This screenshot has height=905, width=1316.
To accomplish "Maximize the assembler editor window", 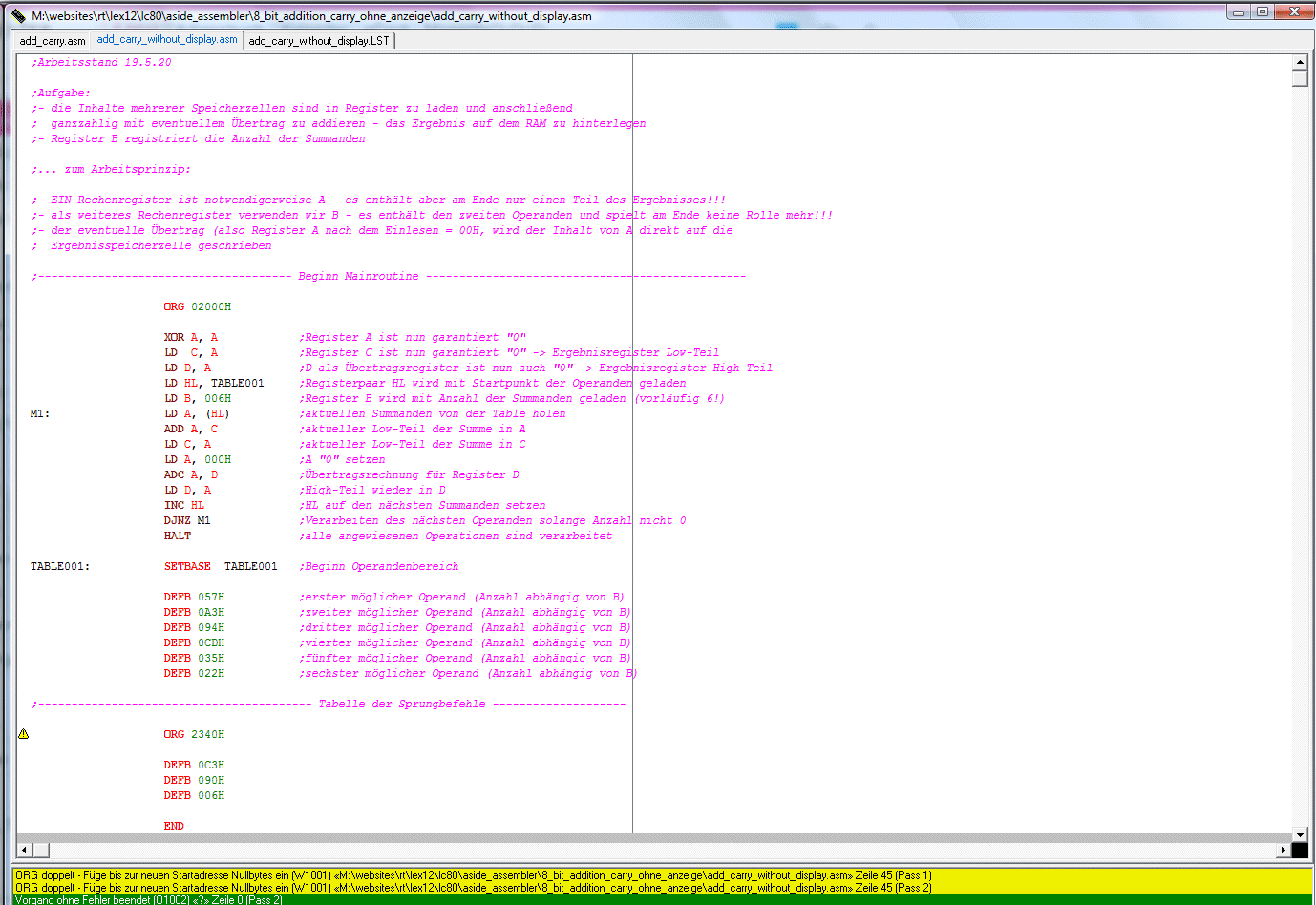I will coord(1263,12).
